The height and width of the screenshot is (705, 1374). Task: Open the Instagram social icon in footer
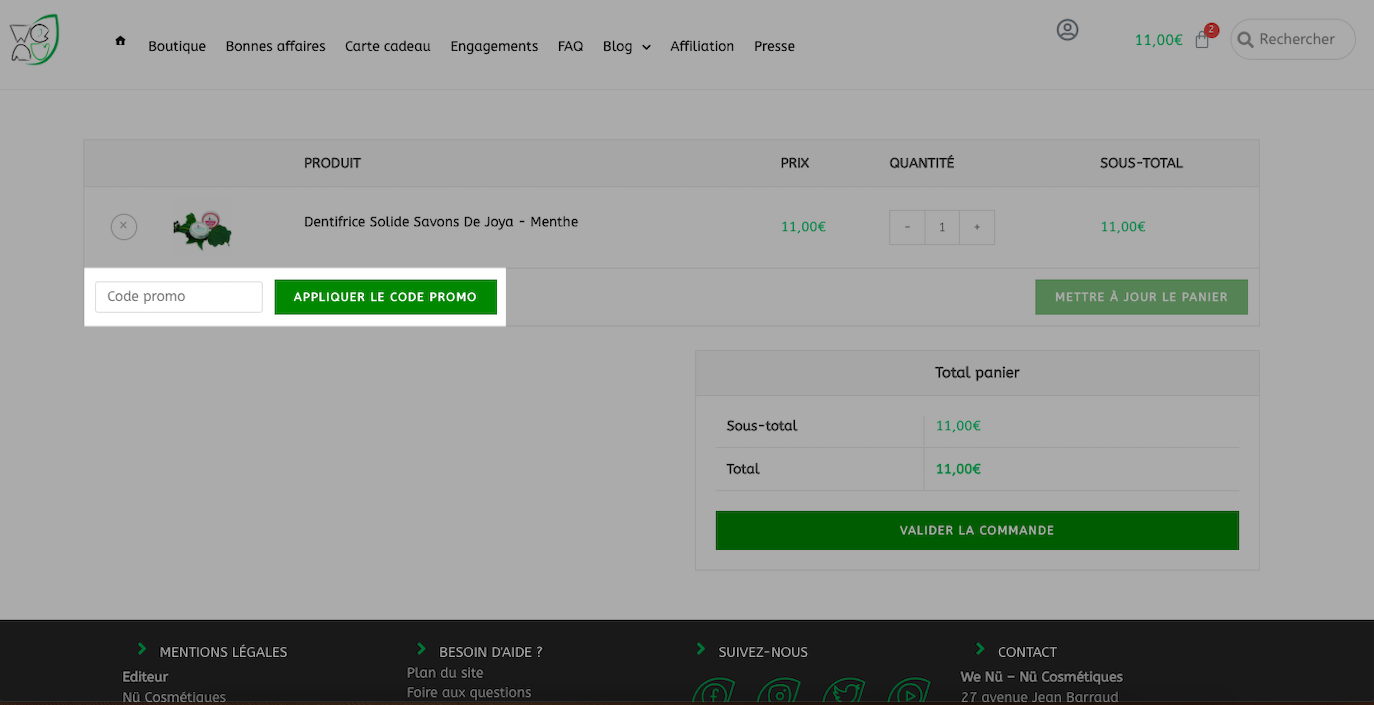[x=779, y=692]
